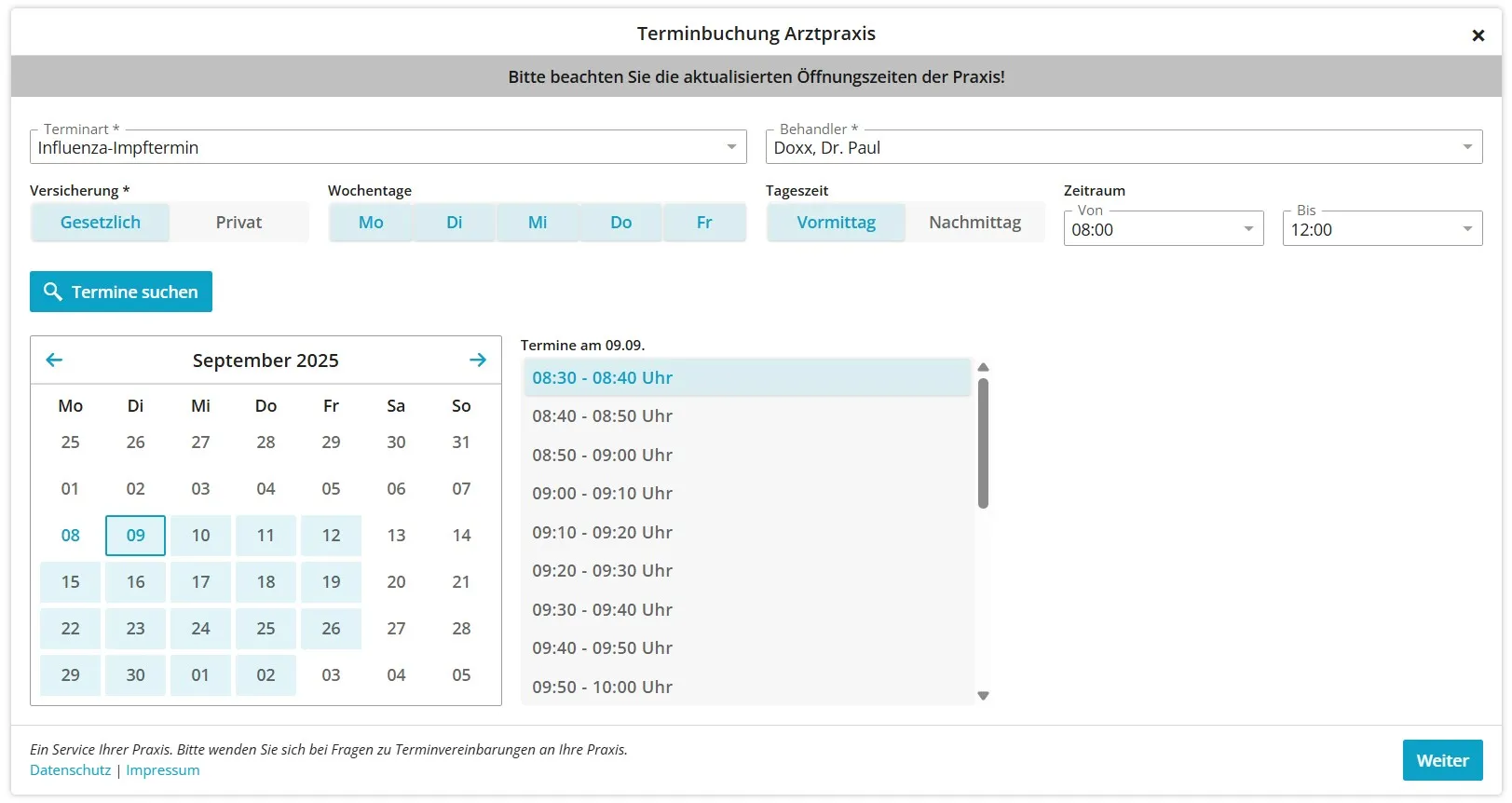Open the Von start time dropdown
Image resolution: width=1512 pixels, height=803 pixels.
(1163, 229)
